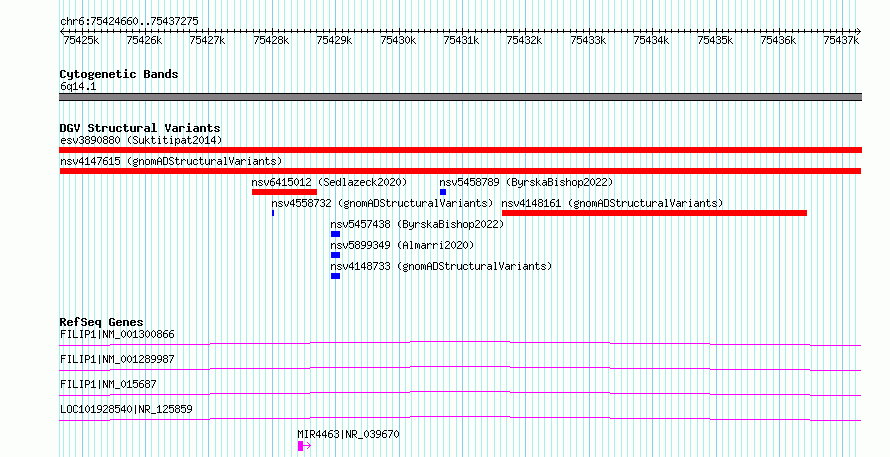Viewport: 890px width, 457px height.
Task: Open the nsv4148161 (gnomADStructuralVariants) label
Action: [x=612, y=203]
